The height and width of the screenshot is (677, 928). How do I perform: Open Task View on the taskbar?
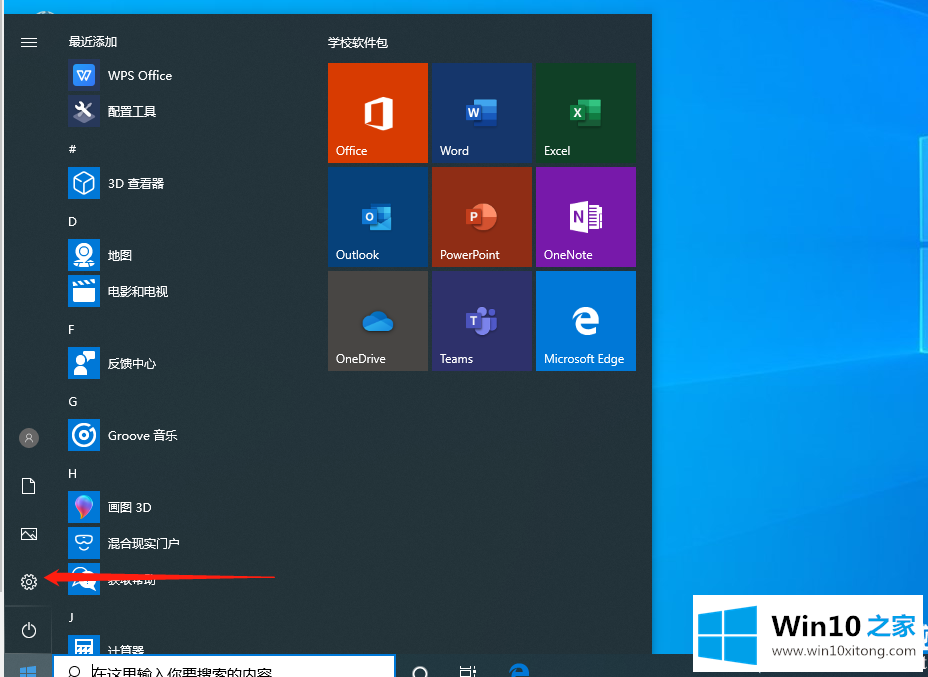click(468, 670)
